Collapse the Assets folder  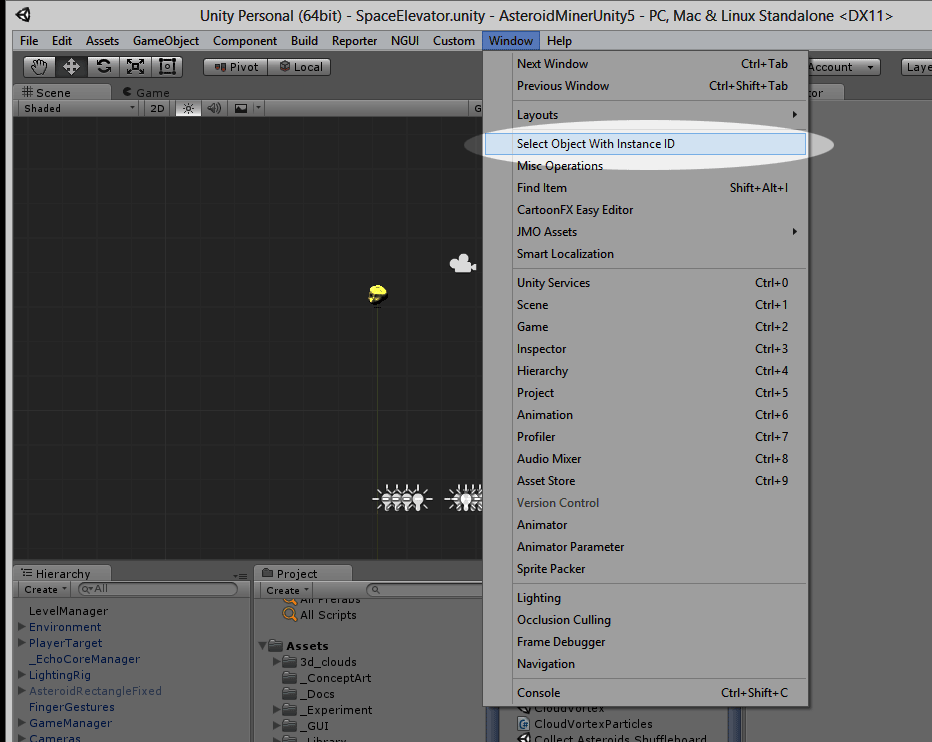[x=262, y=646]
